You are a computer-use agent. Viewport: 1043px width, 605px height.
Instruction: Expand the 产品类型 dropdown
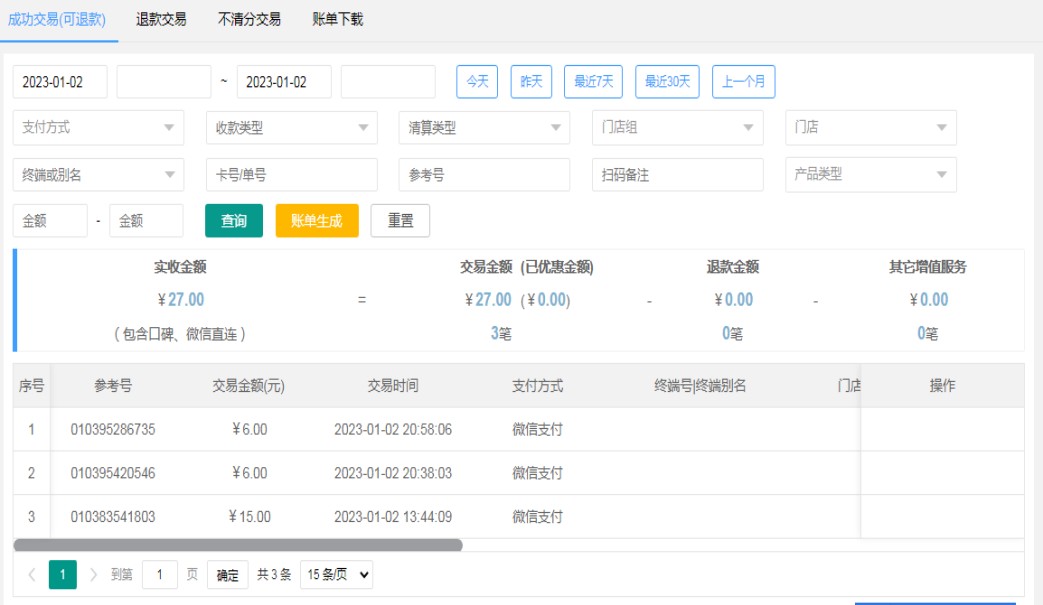point(870,175)
